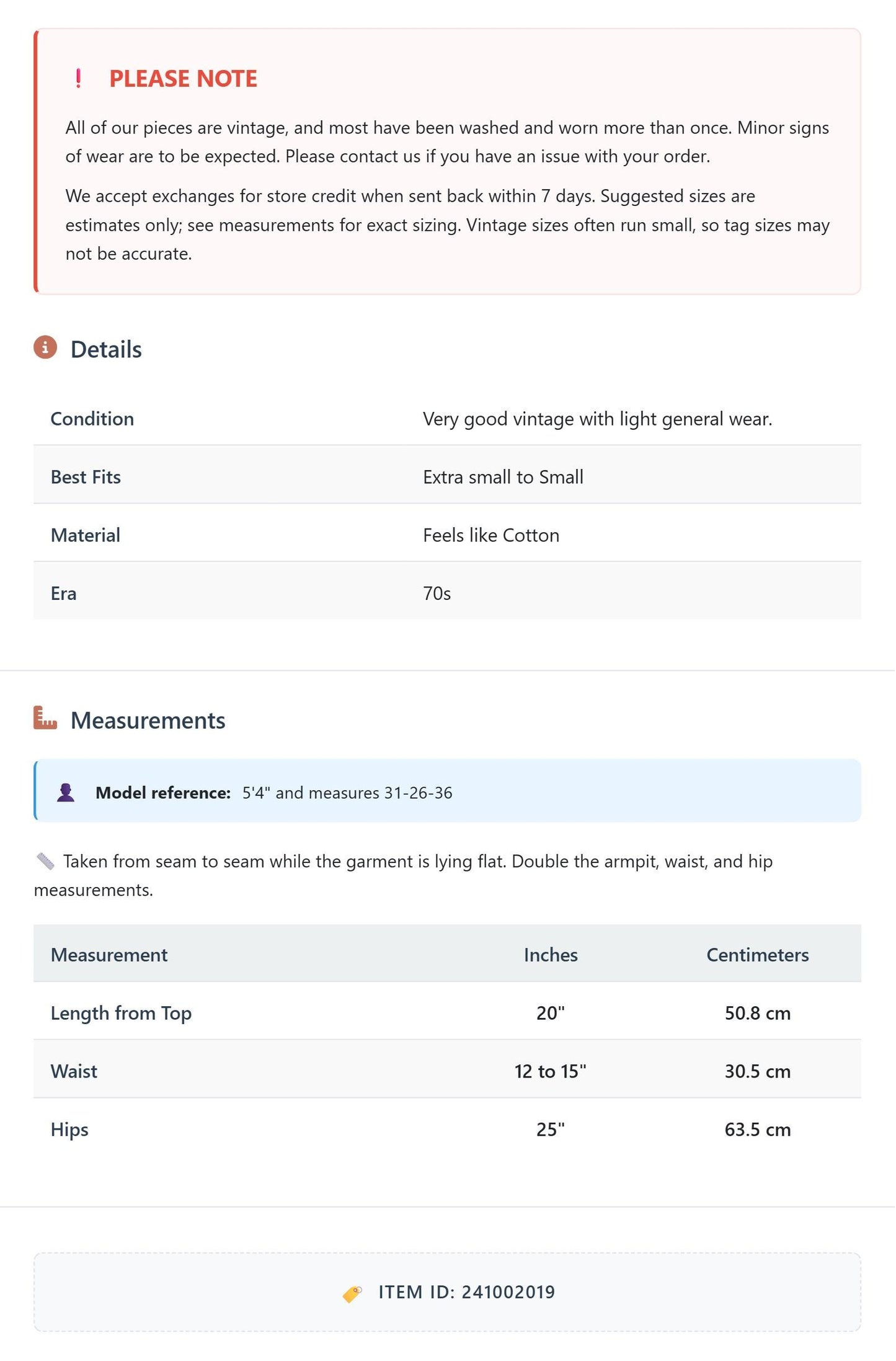Select the 70s era value

click(x=437, y=594)
